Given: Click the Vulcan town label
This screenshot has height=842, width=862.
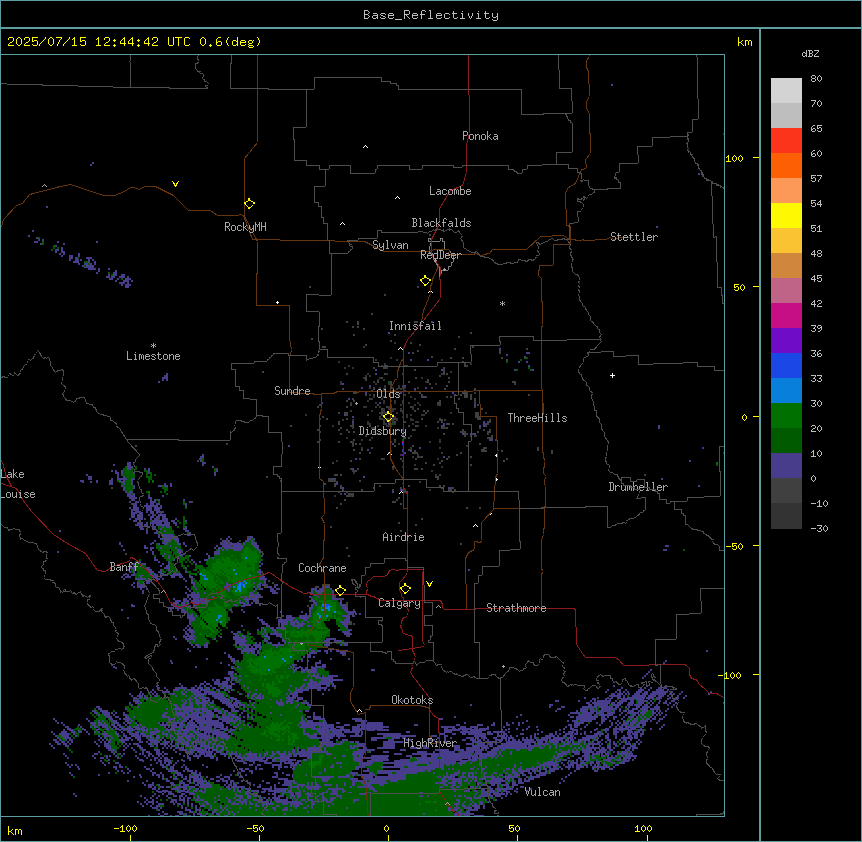Looking at the screenshot, I should pyautogui.click(x=542, y=792).
